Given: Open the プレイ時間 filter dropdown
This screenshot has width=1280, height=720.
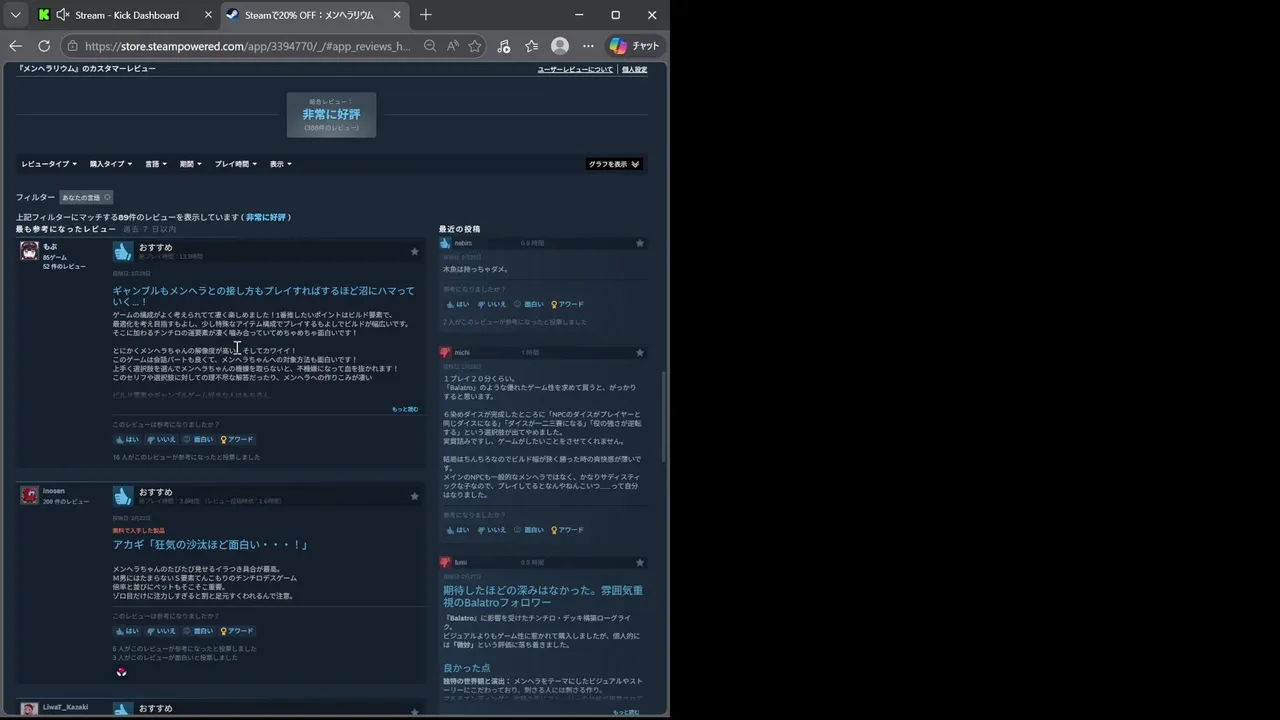Looking at the screenshot, I should (x=235, y=164).
